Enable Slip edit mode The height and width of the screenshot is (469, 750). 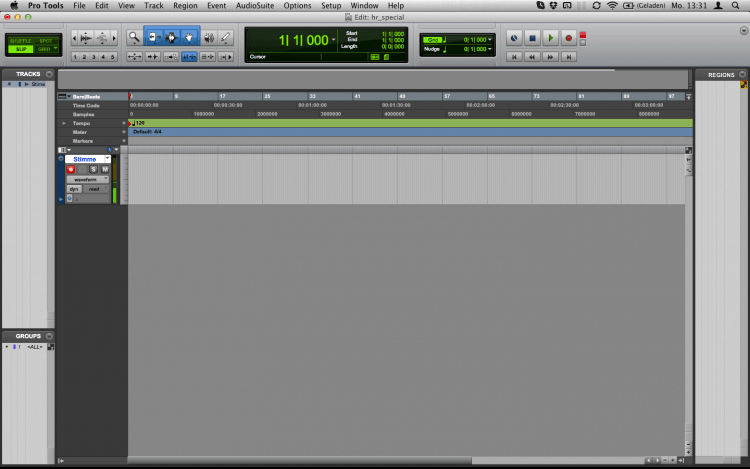pos(20,49)
